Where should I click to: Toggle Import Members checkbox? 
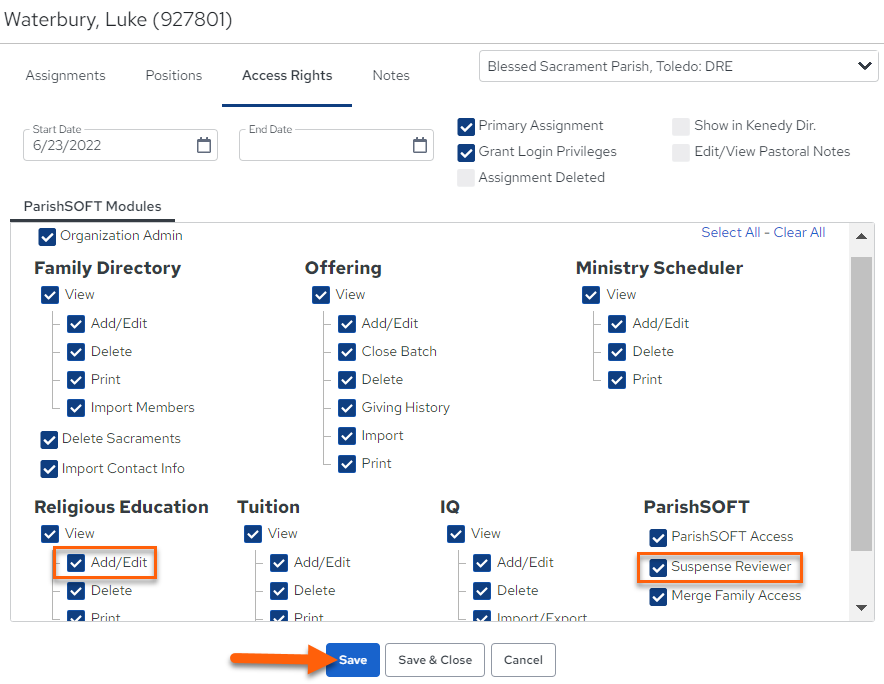(x=76, y=408)
